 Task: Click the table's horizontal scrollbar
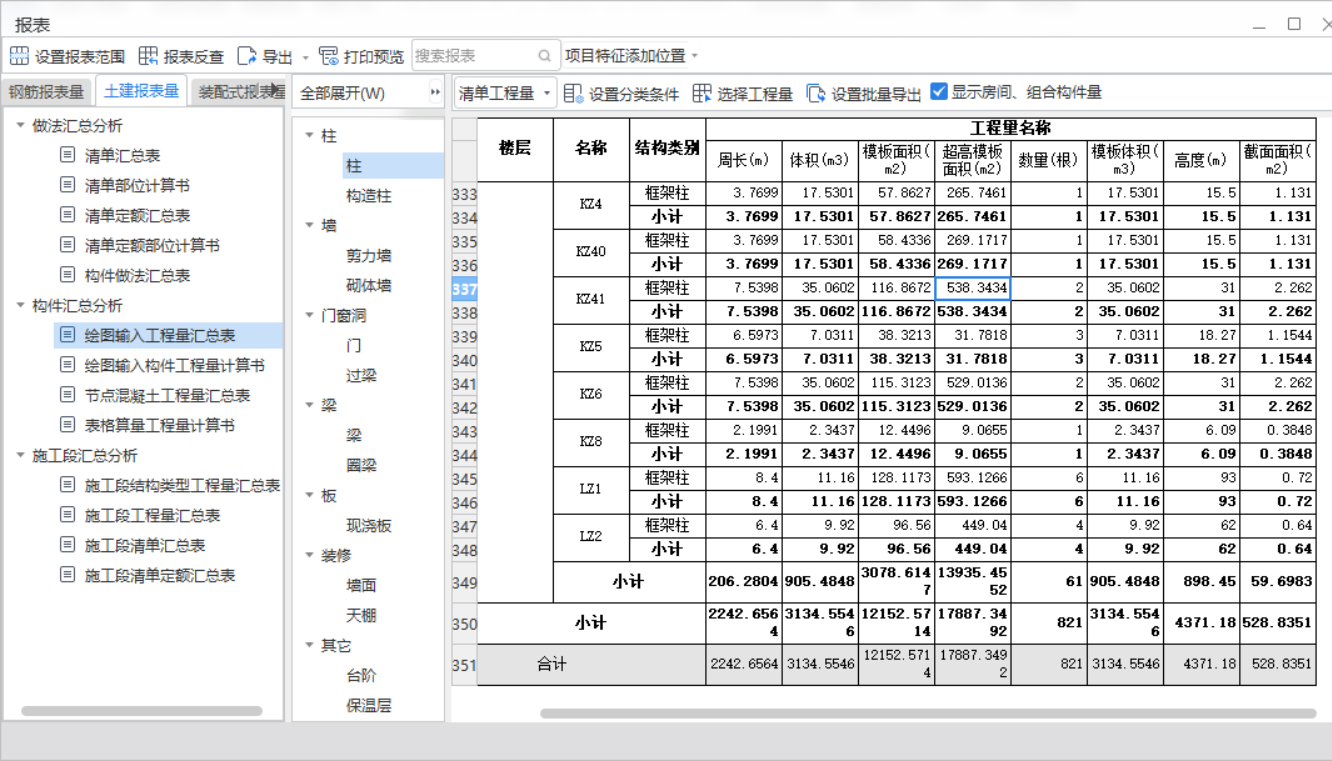[x=928, y=714]
